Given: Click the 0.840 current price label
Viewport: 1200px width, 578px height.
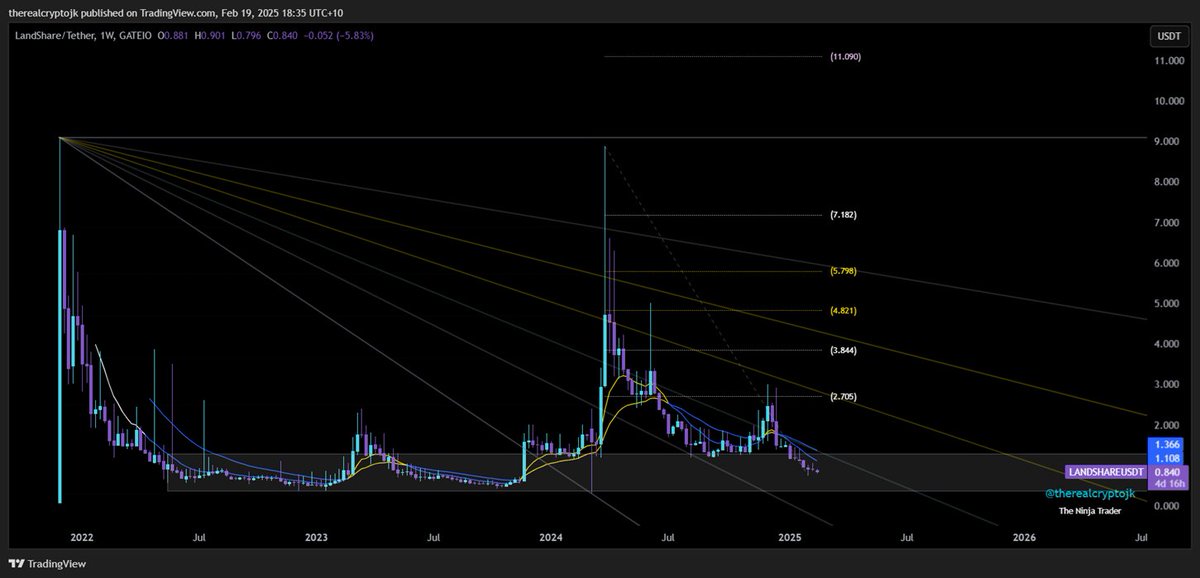Looking at the screenshot, I should 1167,472.
